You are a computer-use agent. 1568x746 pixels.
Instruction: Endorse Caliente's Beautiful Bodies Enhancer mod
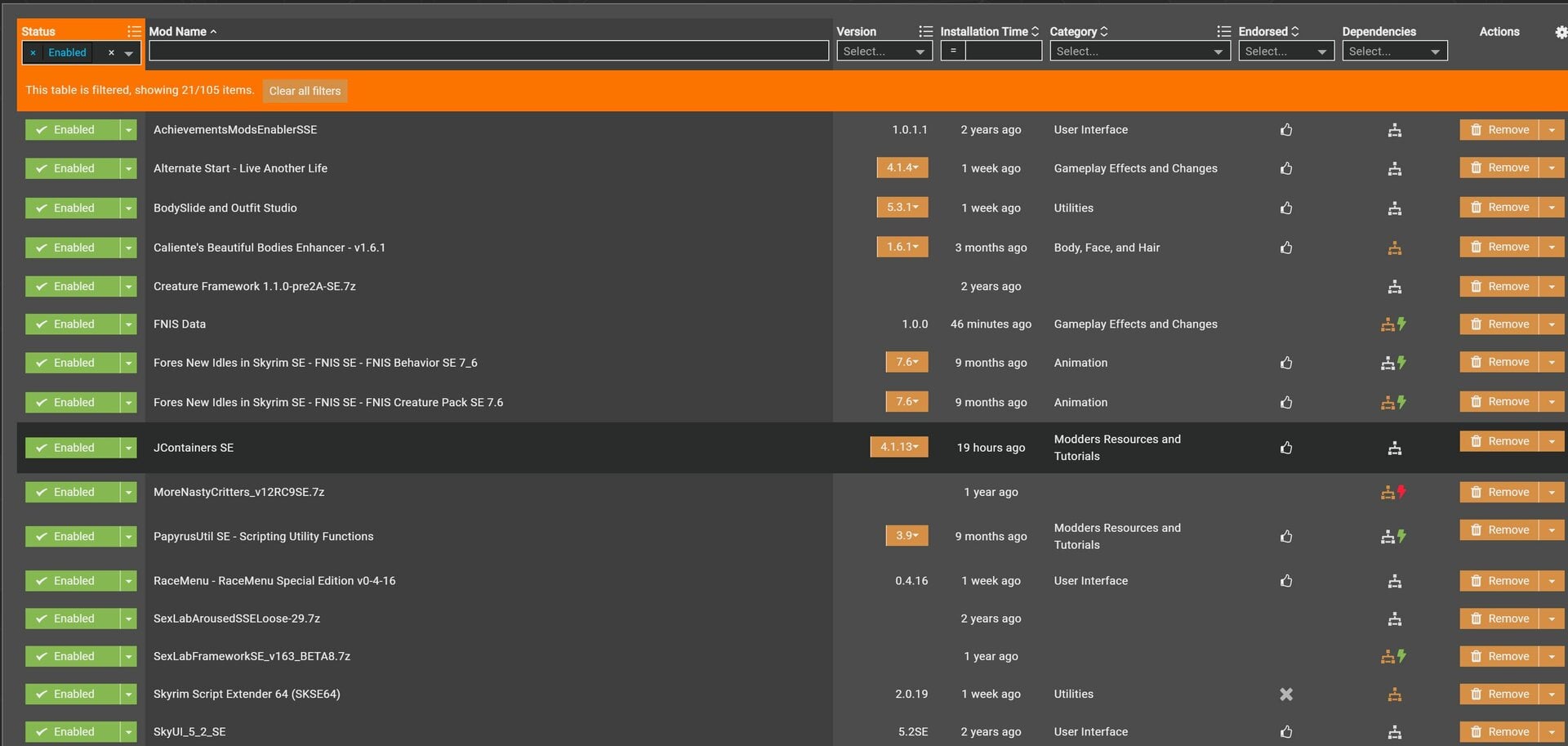pos(1286,248)
